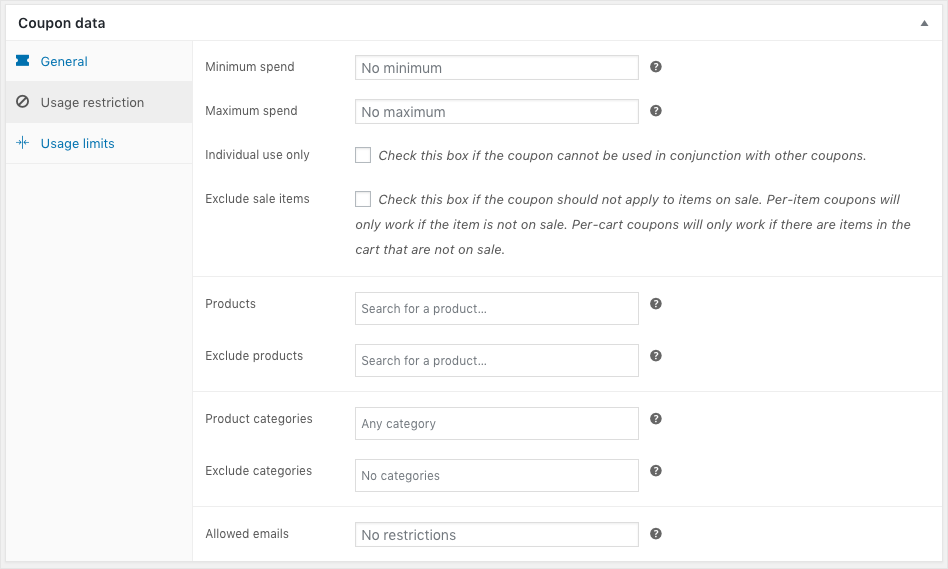This screenshot has width=948, height=569.
Task: Click the help icon next to Exclude products
Action: coord(656,355)
